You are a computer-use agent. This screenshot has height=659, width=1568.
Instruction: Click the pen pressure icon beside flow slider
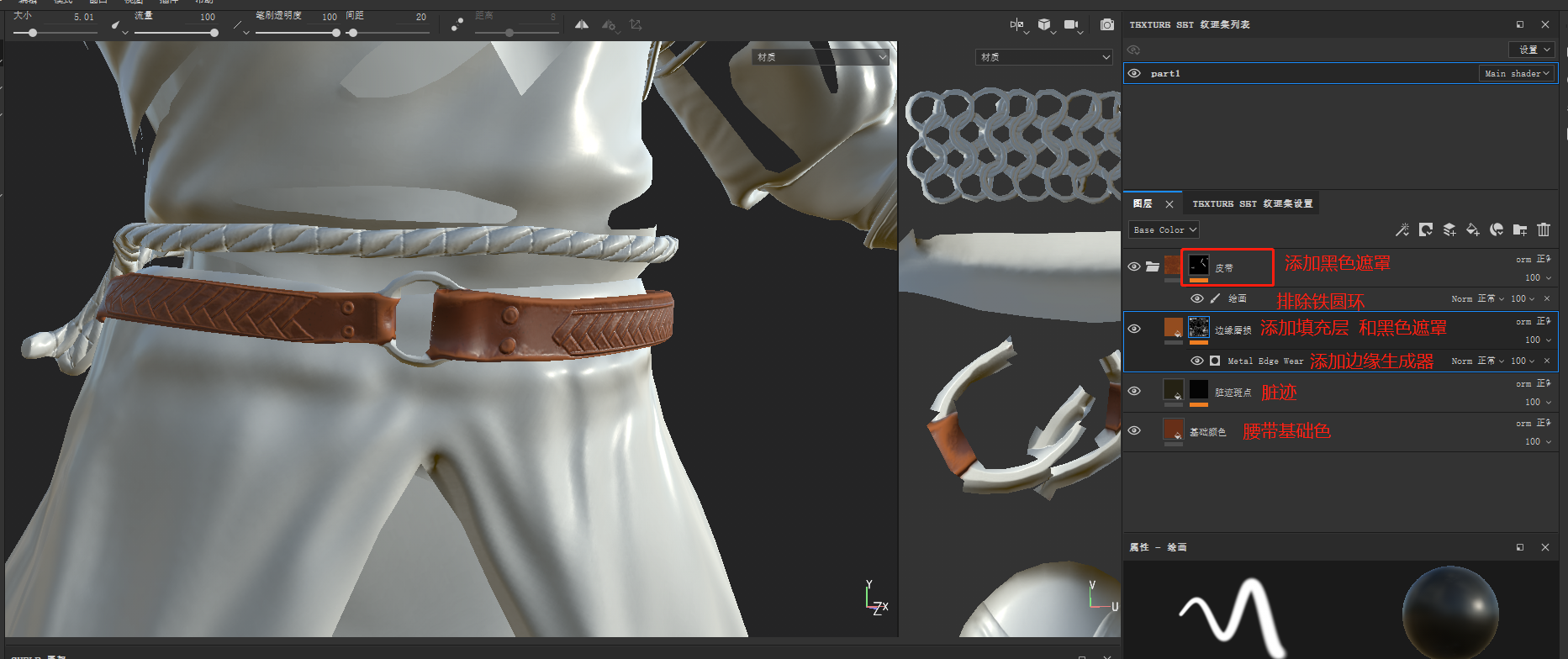pyautogui.click(x=239, y=26)
